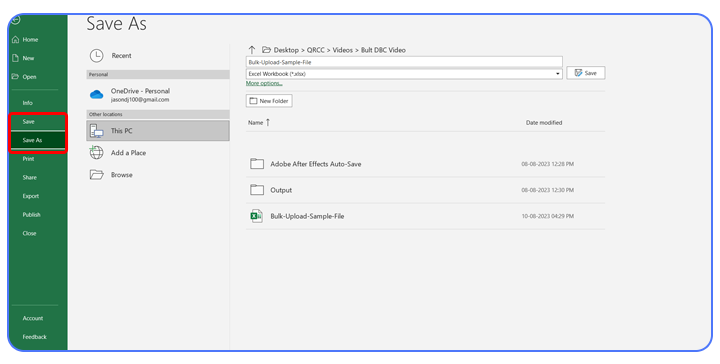Click the Adobe After Effects Auto-Save folder icon
This screenshot has height=364, width=720.
point(257,164)
